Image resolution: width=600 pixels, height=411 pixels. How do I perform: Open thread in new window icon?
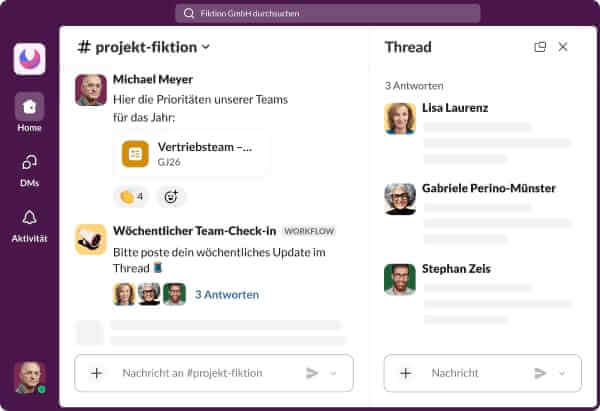point(540,47)
